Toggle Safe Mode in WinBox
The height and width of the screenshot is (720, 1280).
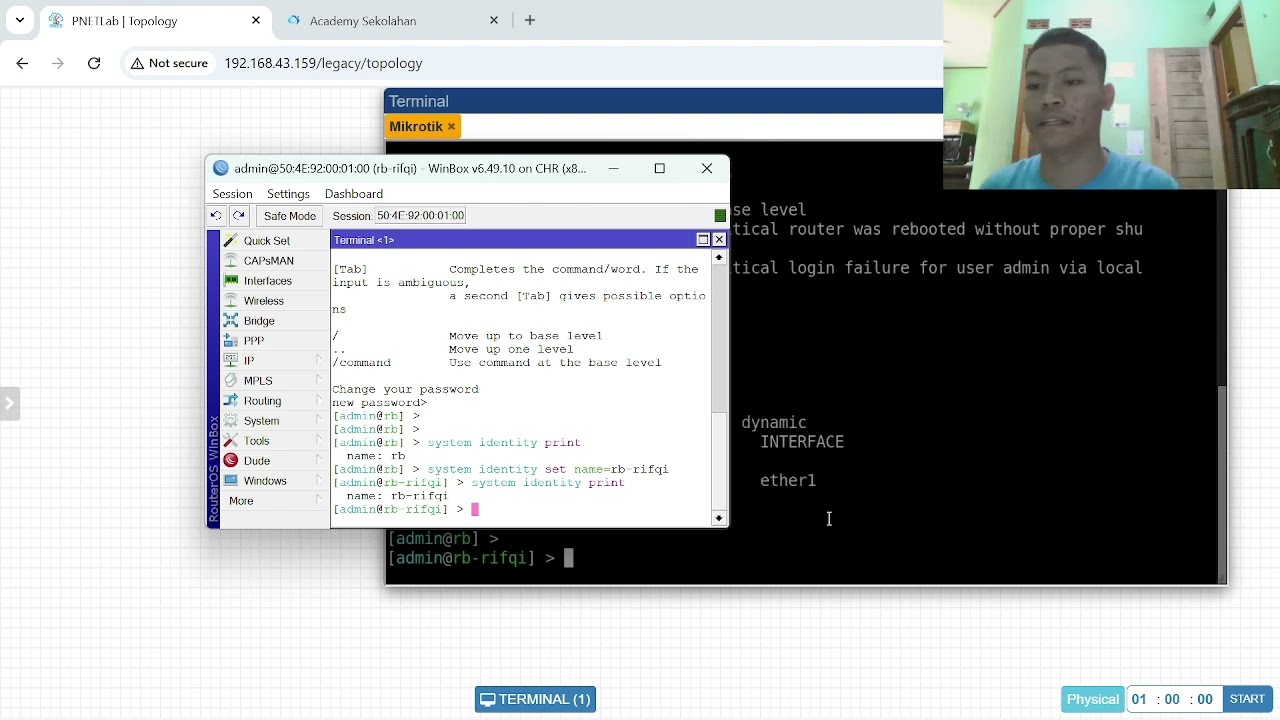[x=289, y=216]
